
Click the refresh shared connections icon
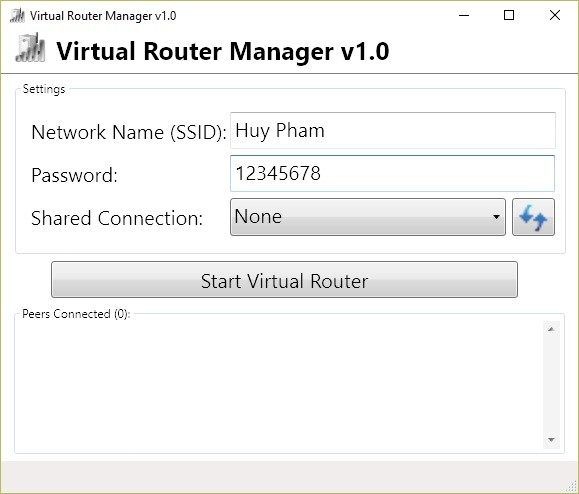[x=533, y=217]
